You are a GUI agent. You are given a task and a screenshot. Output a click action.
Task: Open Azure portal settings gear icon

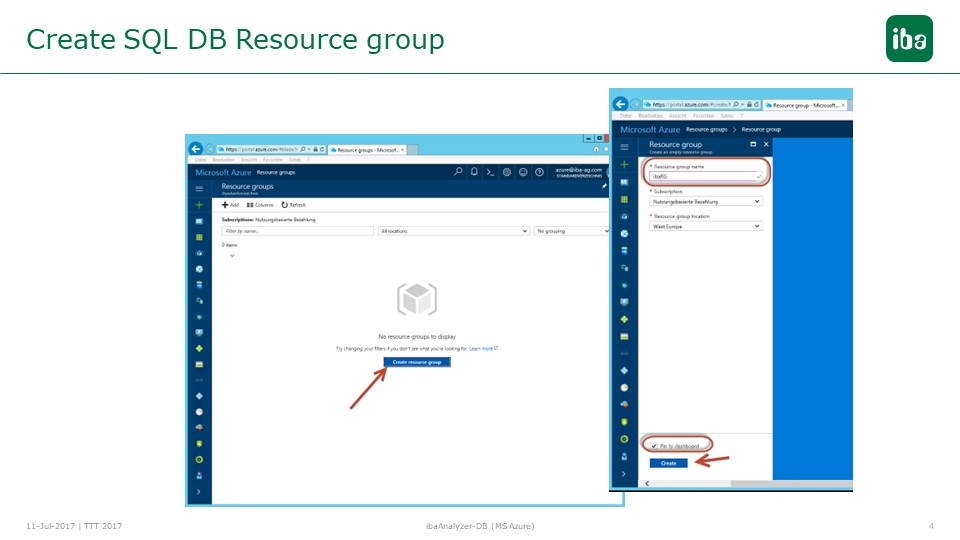pyautogui.click(x=507, y=172)
